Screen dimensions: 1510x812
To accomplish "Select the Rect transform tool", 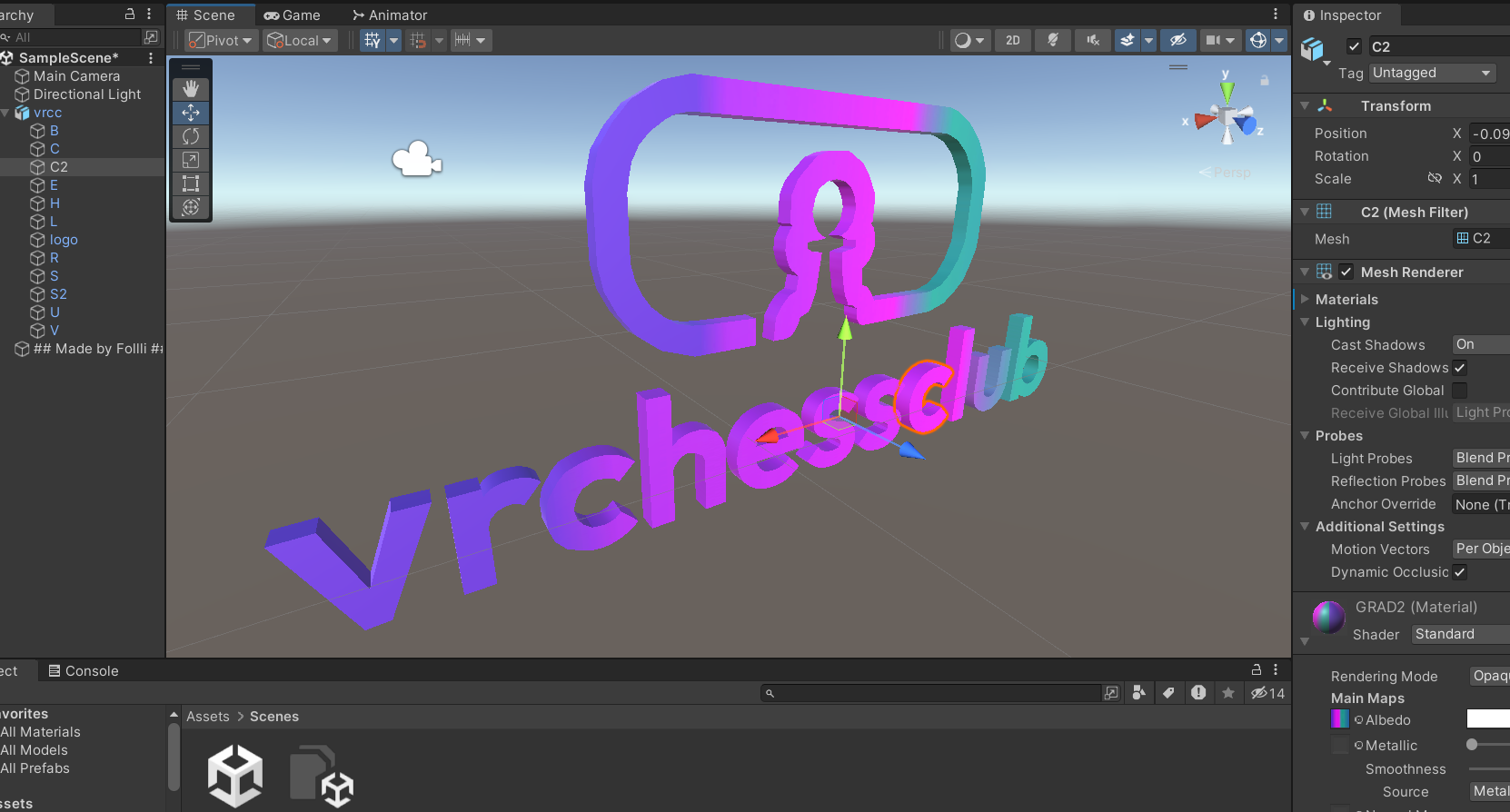I will 191,183.
